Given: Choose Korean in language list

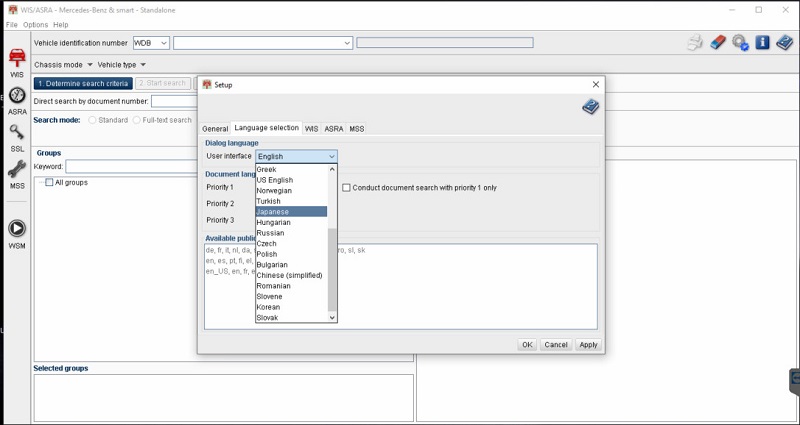Looking at the screenshot, I should [291, 307].
